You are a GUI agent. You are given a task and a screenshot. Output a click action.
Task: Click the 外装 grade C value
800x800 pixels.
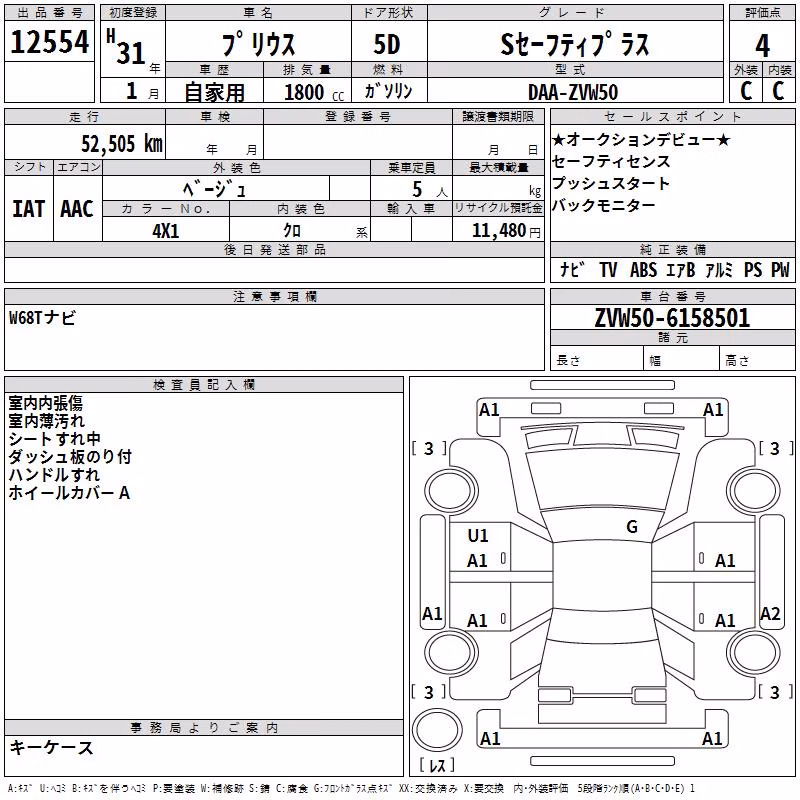tap(746, 91)
